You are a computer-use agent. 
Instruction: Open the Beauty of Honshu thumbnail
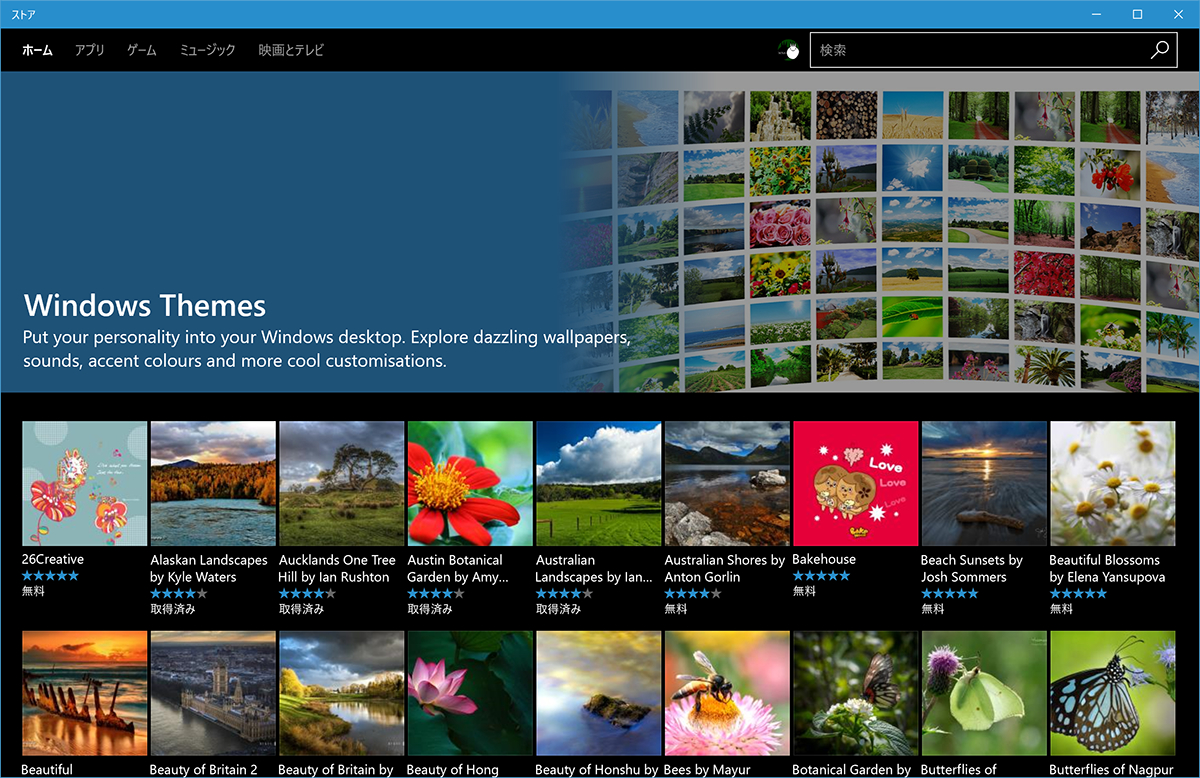click(x=599, y=693)
